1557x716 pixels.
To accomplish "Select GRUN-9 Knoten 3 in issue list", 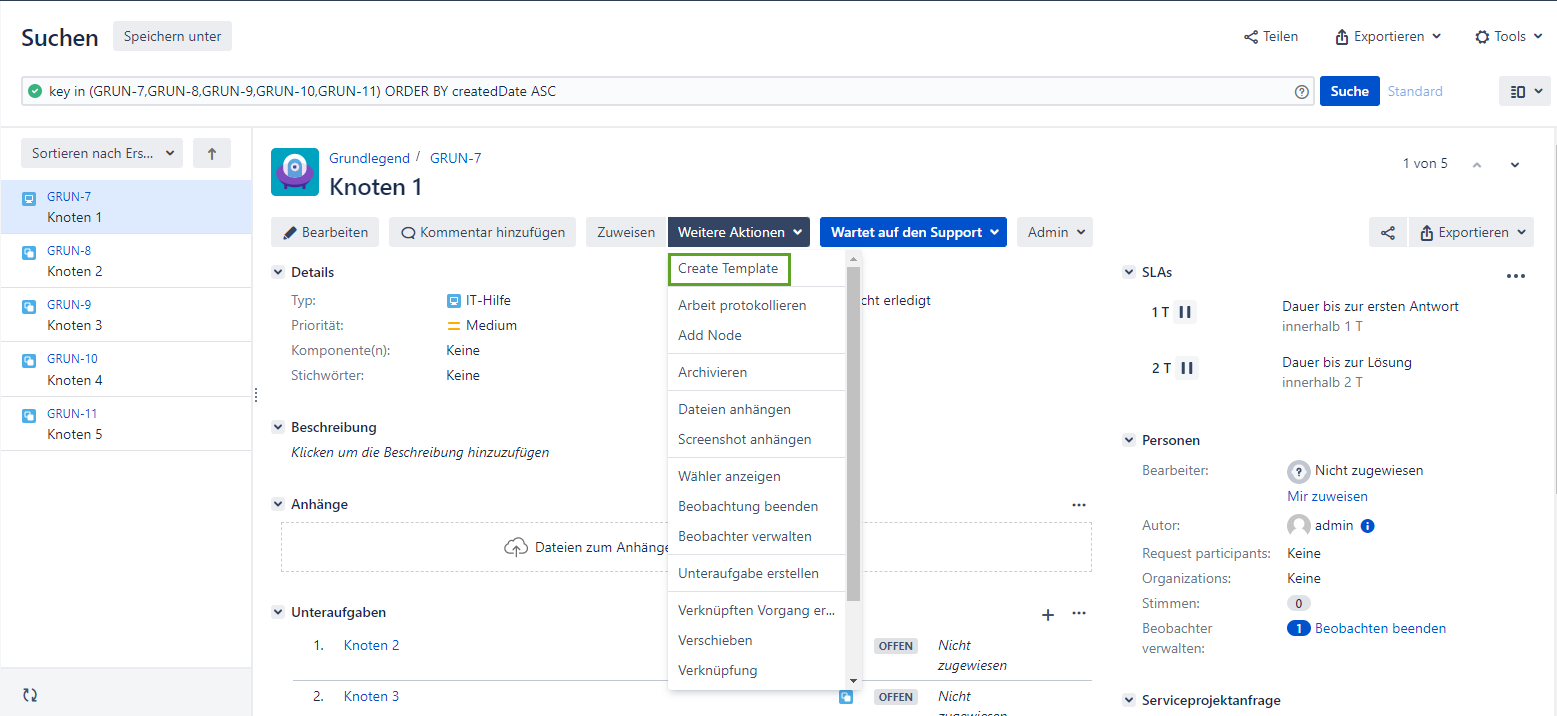I will click(x=125, y=315).
